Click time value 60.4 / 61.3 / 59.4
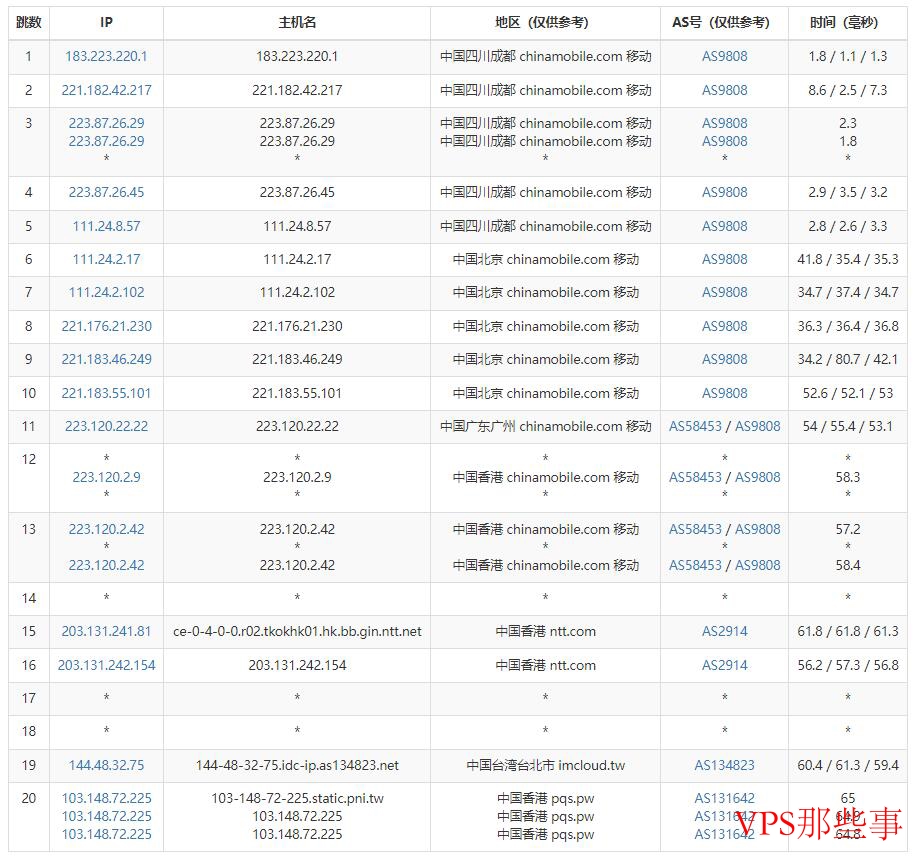The image size is (914, 856). point(848,766)
